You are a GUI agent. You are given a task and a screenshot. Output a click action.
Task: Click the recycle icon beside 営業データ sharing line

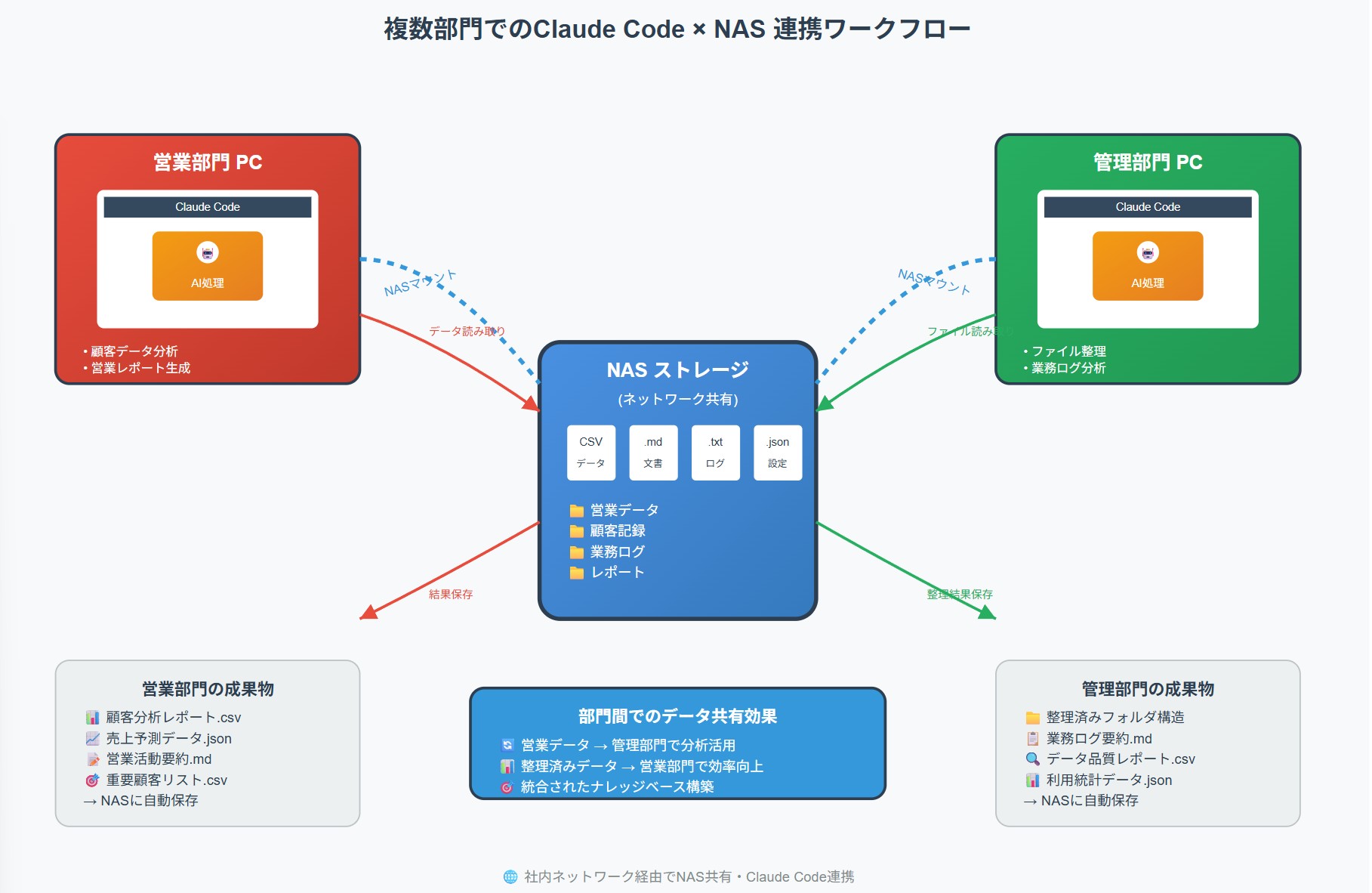click(507, 745)
